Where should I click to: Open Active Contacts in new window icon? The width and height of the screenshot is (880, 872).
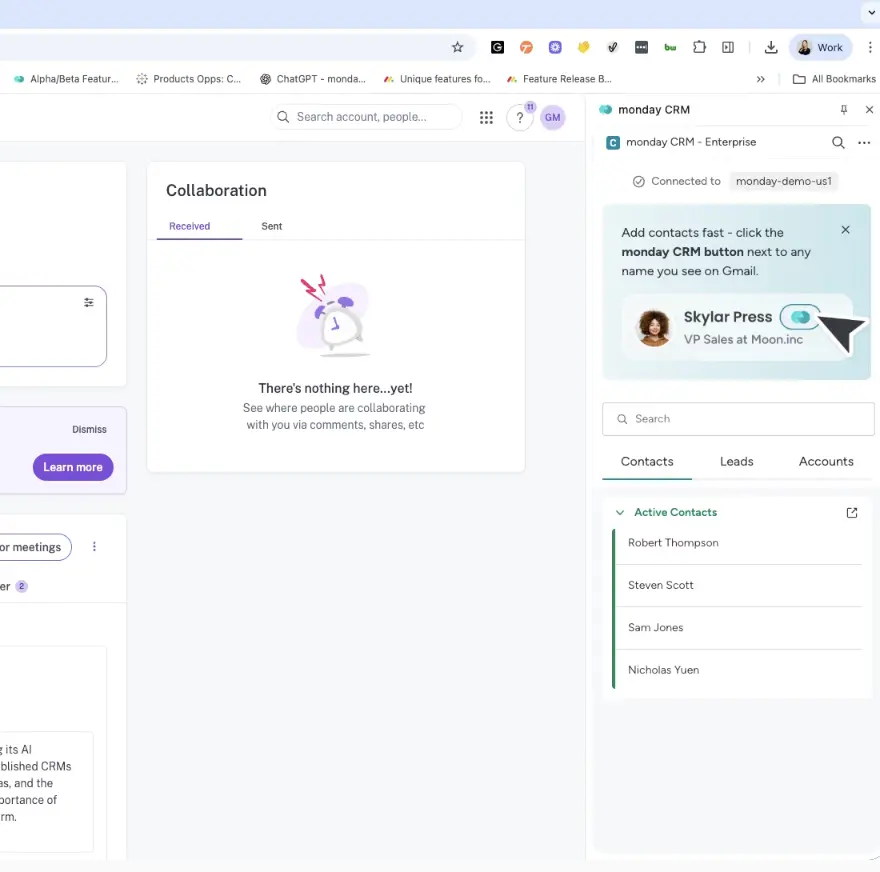click(x=851, y=512)
